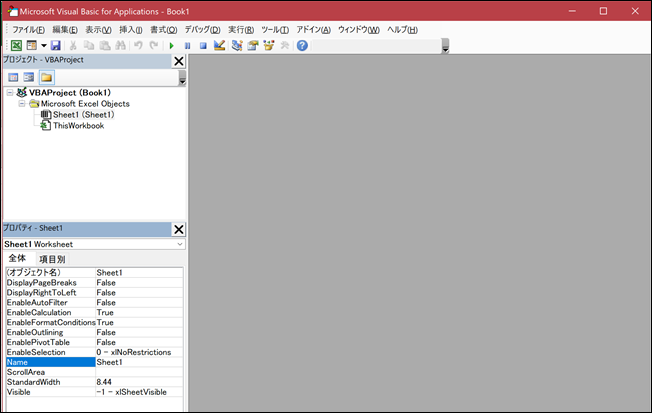Click the Break pause icon
Image resolution: width=652 pixels, height=413 pixels.
pos(188,46)
